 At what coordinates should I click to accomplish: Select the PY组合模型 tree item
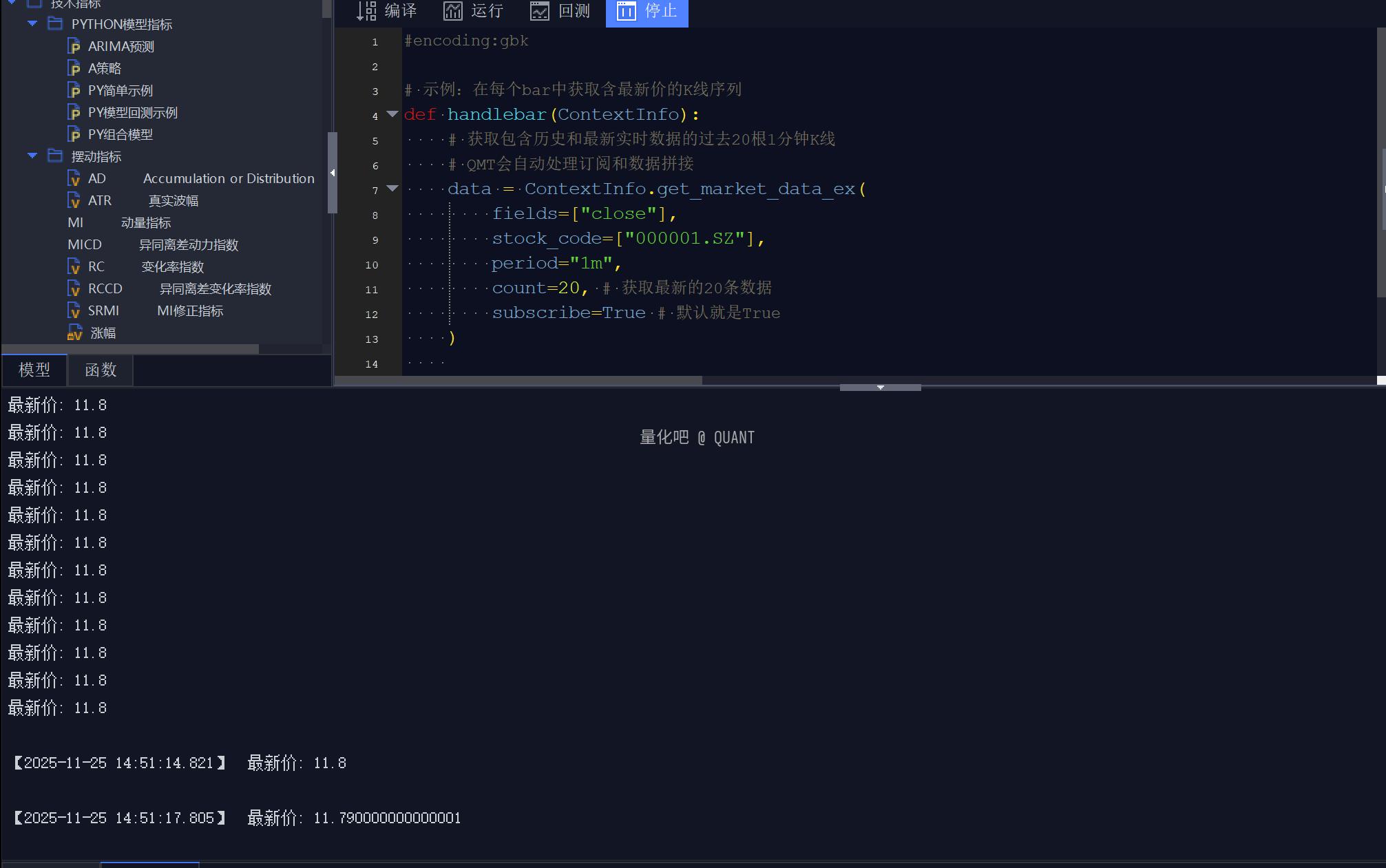[x=120, y=135]
